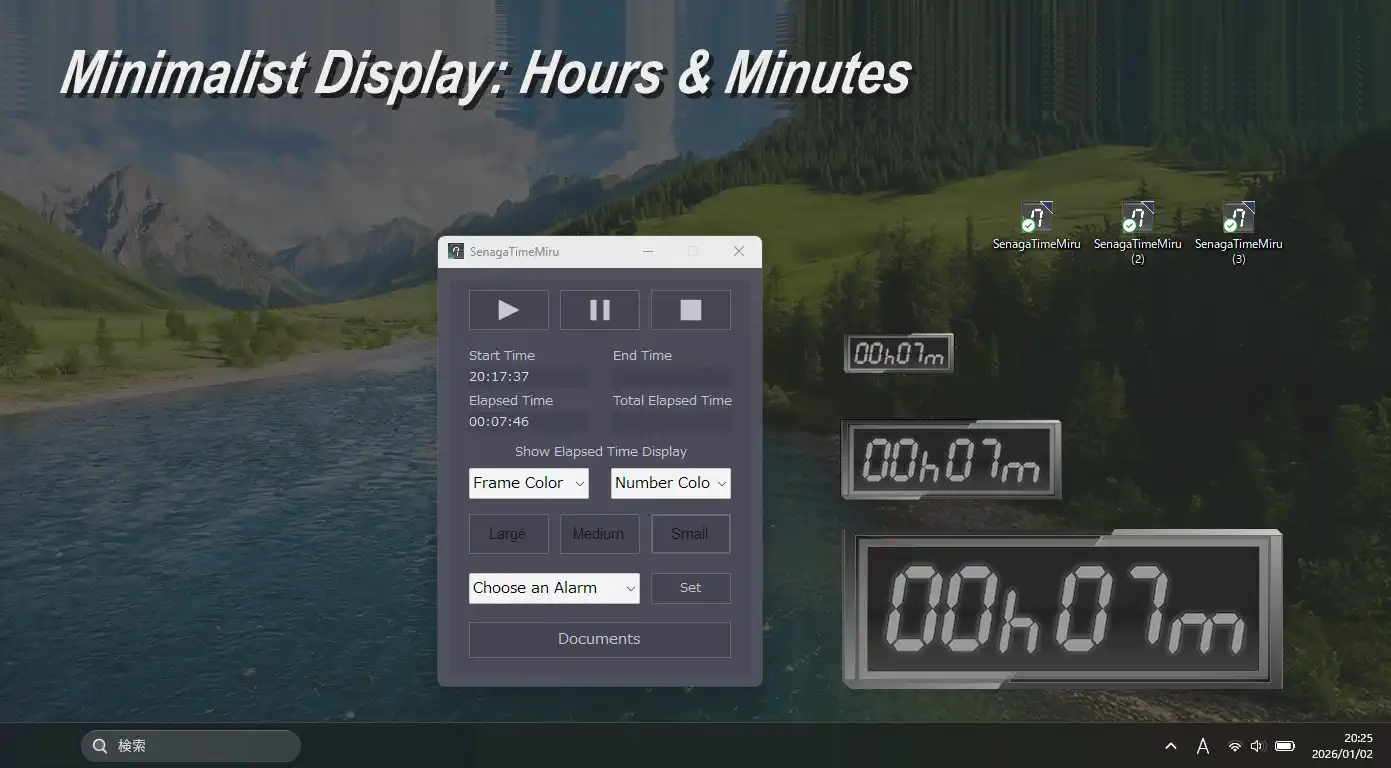Click the large 00h07m timer display
1391x768 pixels.
1062,609
